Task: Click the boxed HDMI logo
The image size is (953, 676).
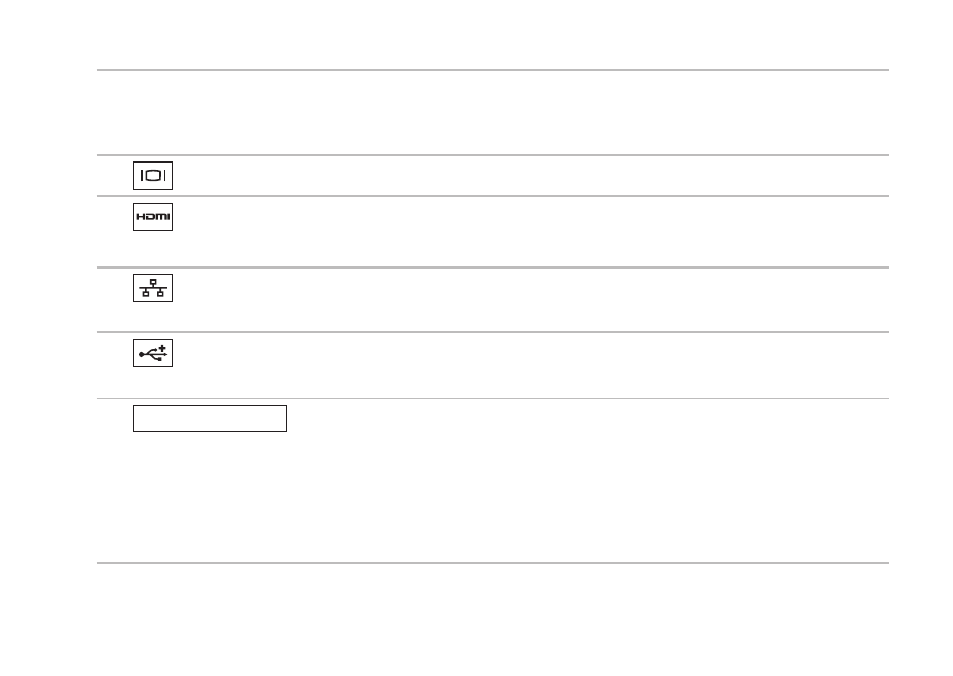Action: click(153, 217)
